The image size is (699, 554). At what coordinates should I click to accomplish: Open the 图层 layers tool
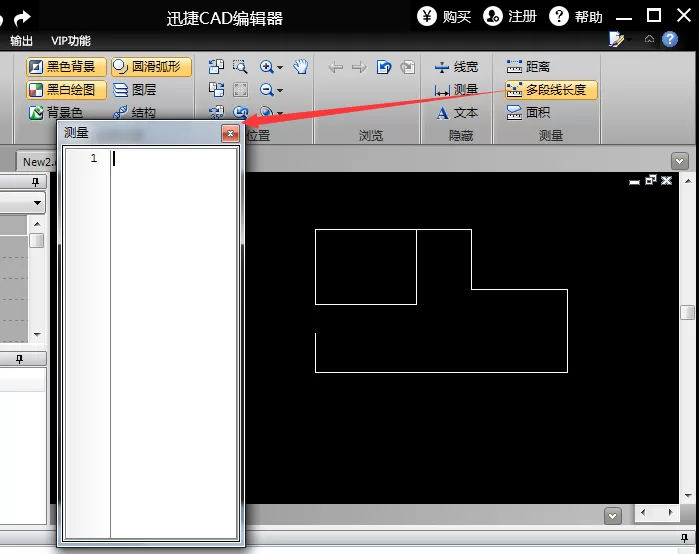point(134,90)
